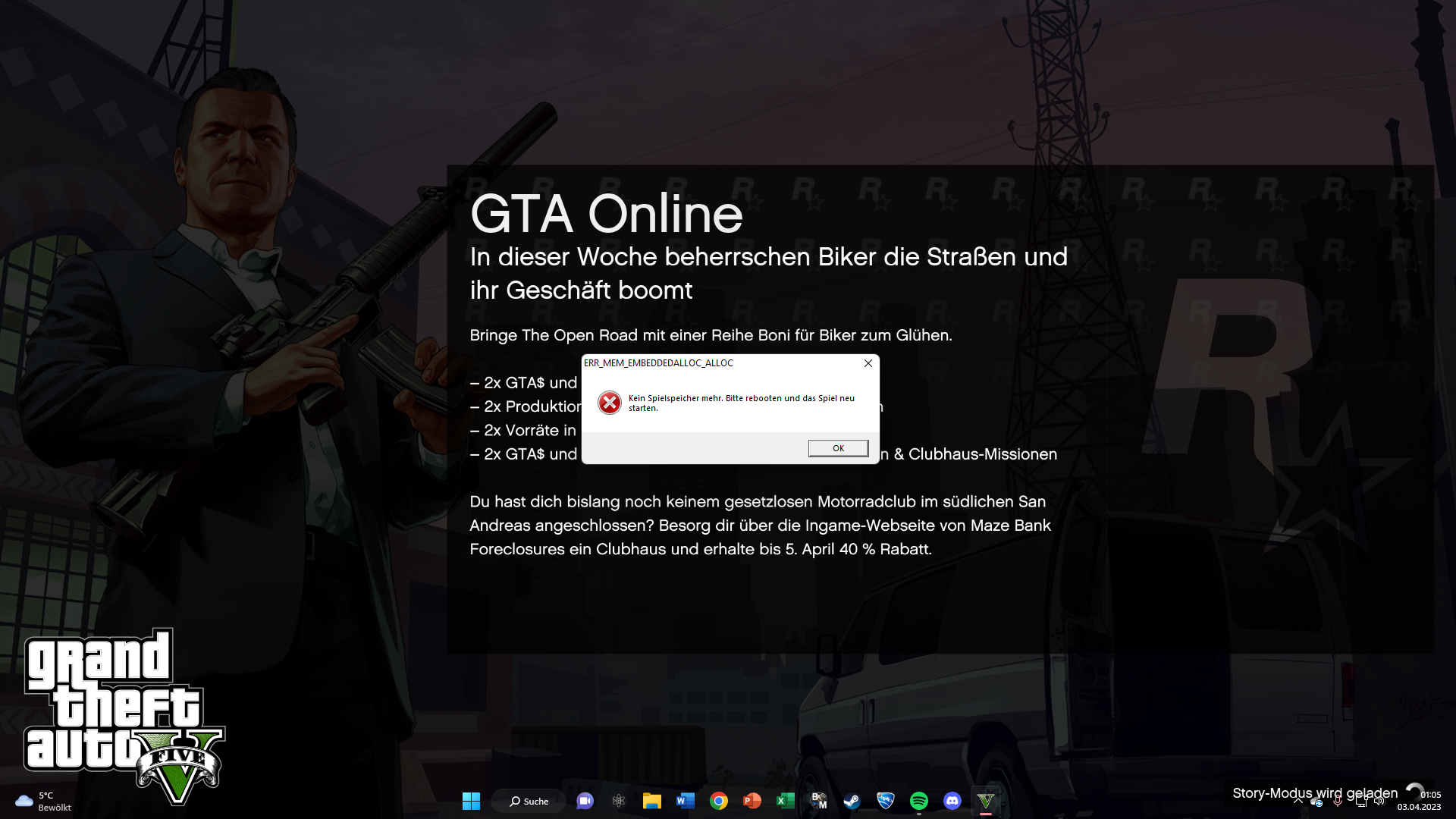Open the BM app in taskbar

tap(819, 801)
